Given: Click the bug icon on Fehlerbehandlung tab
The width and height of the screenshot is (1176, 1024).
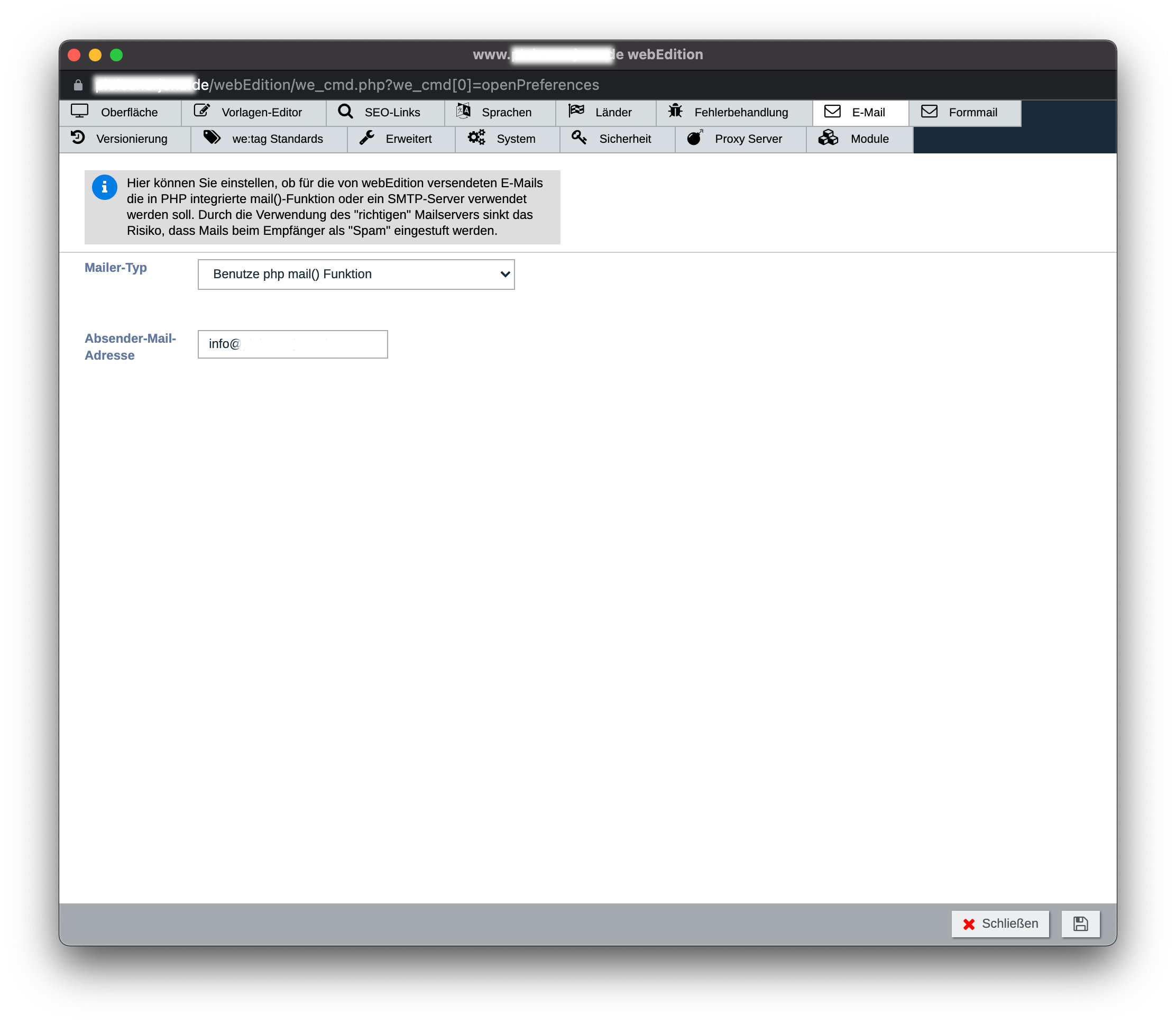Looking at the screenshot, I should click(x=675, y=111).
